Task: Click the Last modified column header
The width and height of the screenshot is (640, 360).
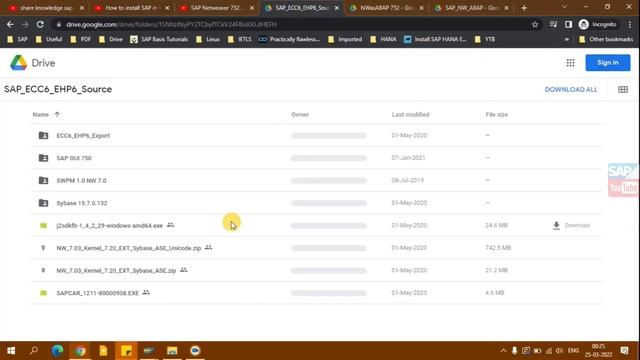Action: tap(410, 115)
